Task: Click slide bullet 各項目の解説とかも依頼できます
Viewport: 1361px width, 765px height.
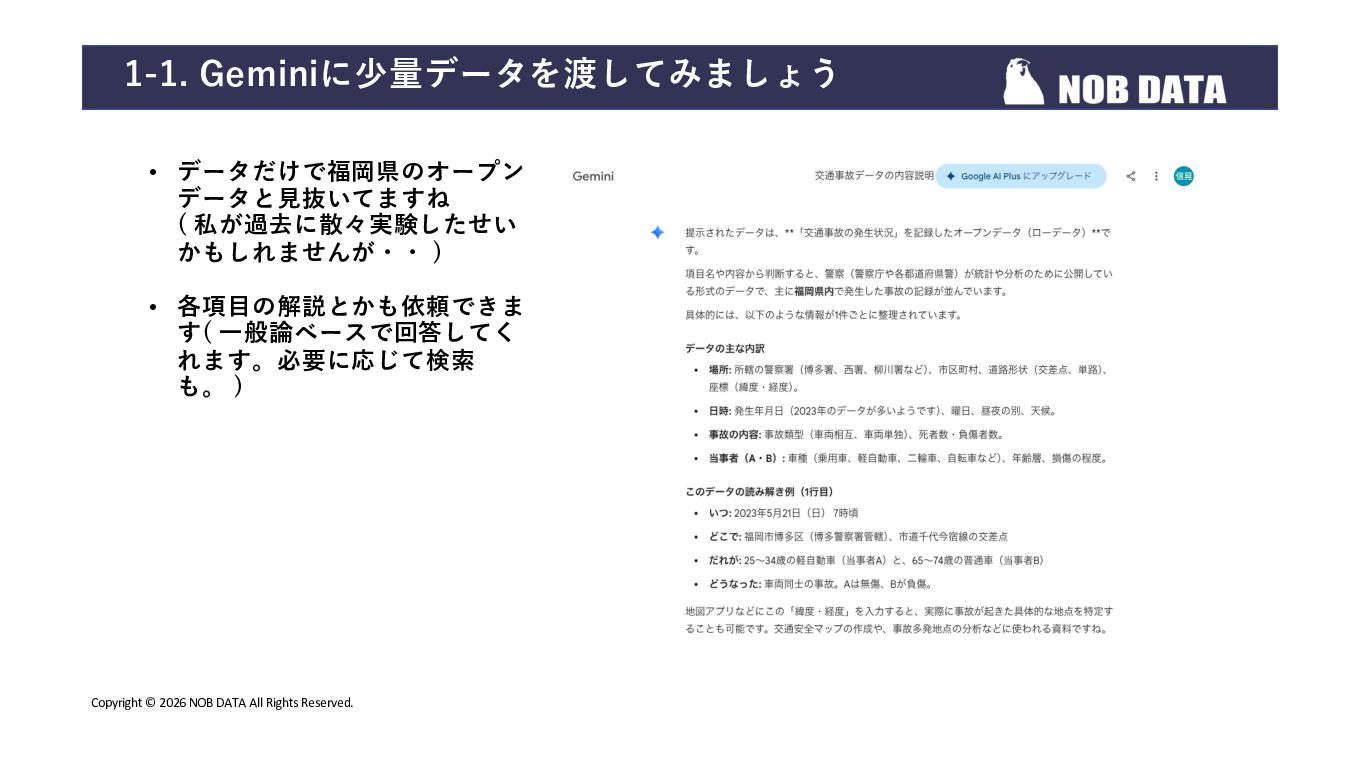Action: [351, 345]
